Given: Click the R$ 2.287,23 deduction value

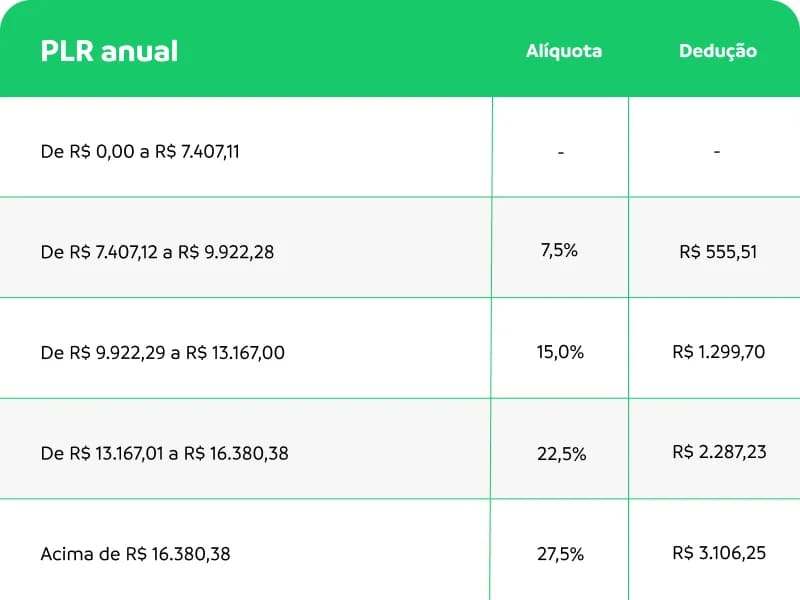Looking at the screenshot, I should click(x=719, y=452).
